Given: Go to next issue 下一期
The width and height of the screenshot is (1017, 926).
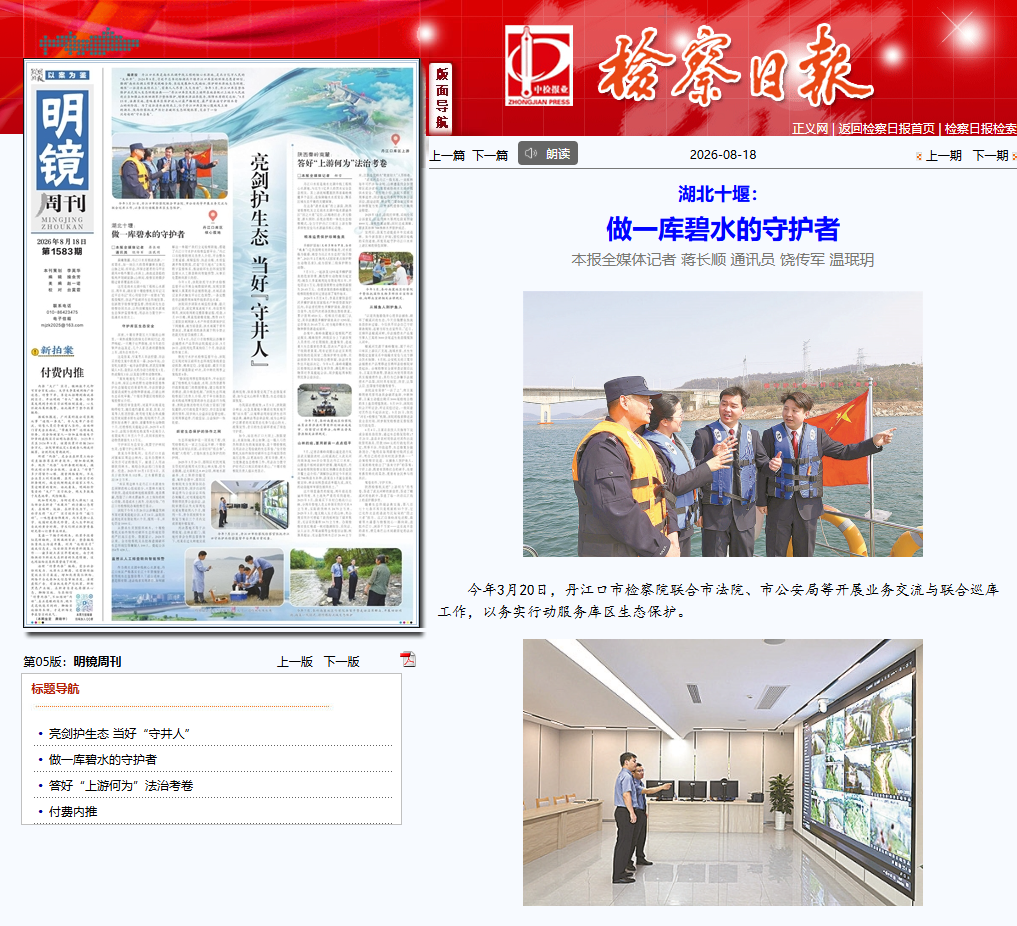Looking at the screenshot, I should tap(990, 156).
